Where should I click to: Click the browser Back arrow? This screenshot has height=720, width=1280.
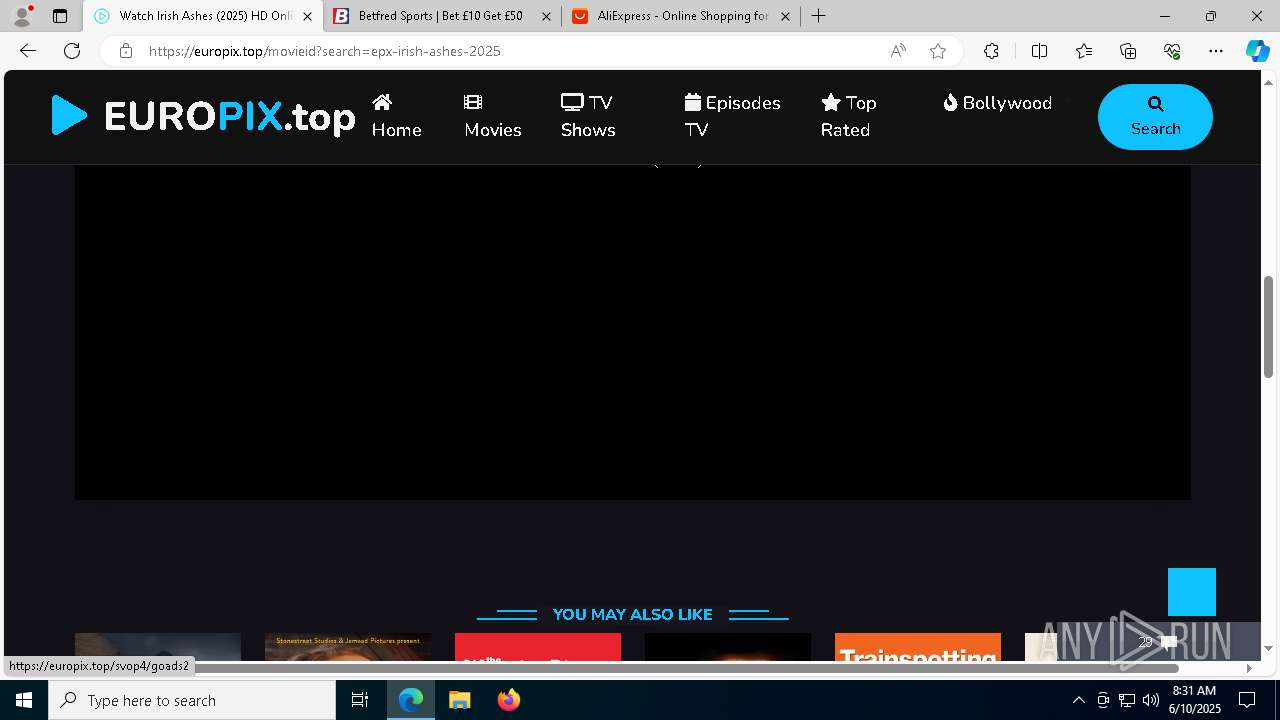(28, 51)
